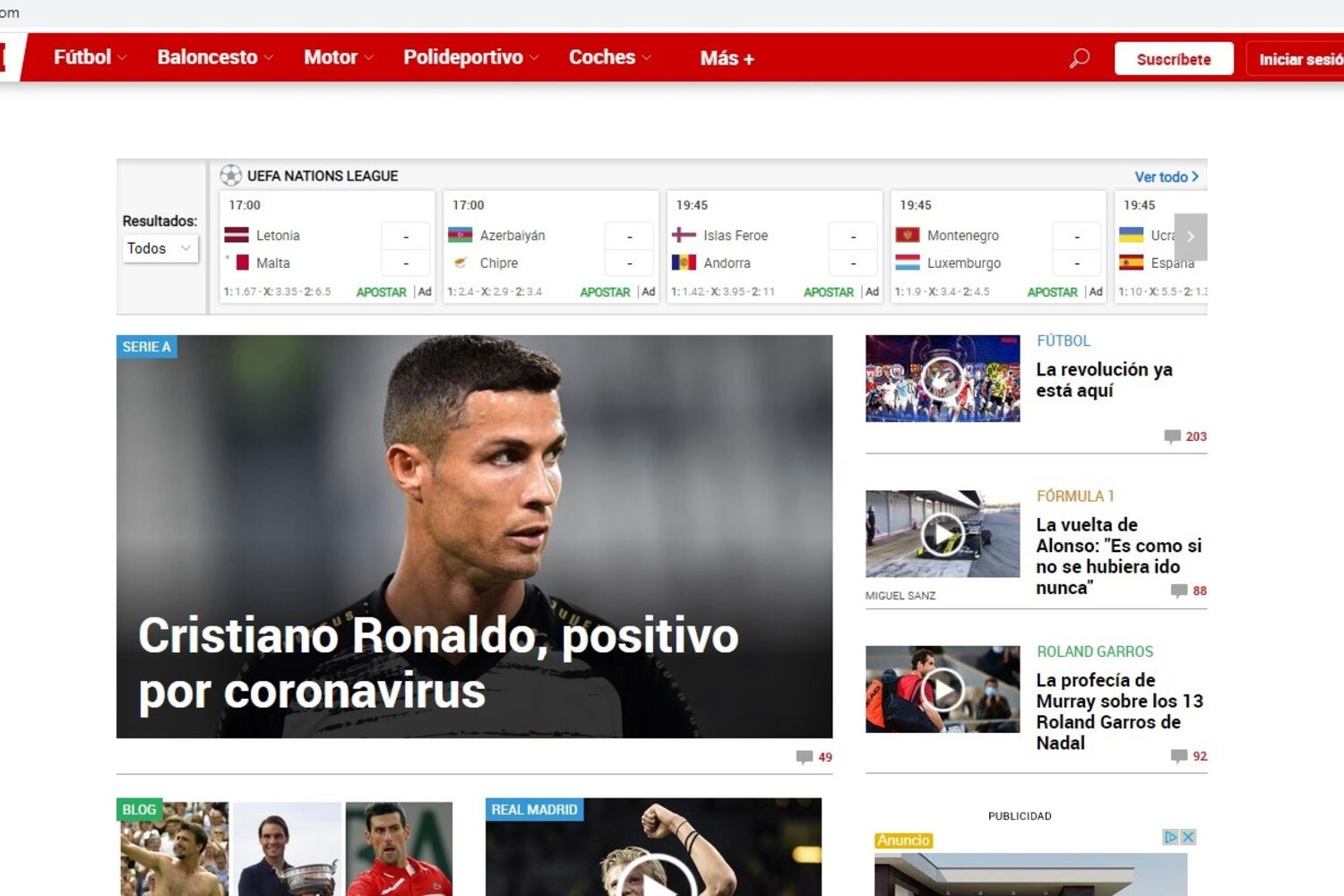Open the search magnifier icon
This screenshot has width=1344, height=896.
pos(1080,58)
